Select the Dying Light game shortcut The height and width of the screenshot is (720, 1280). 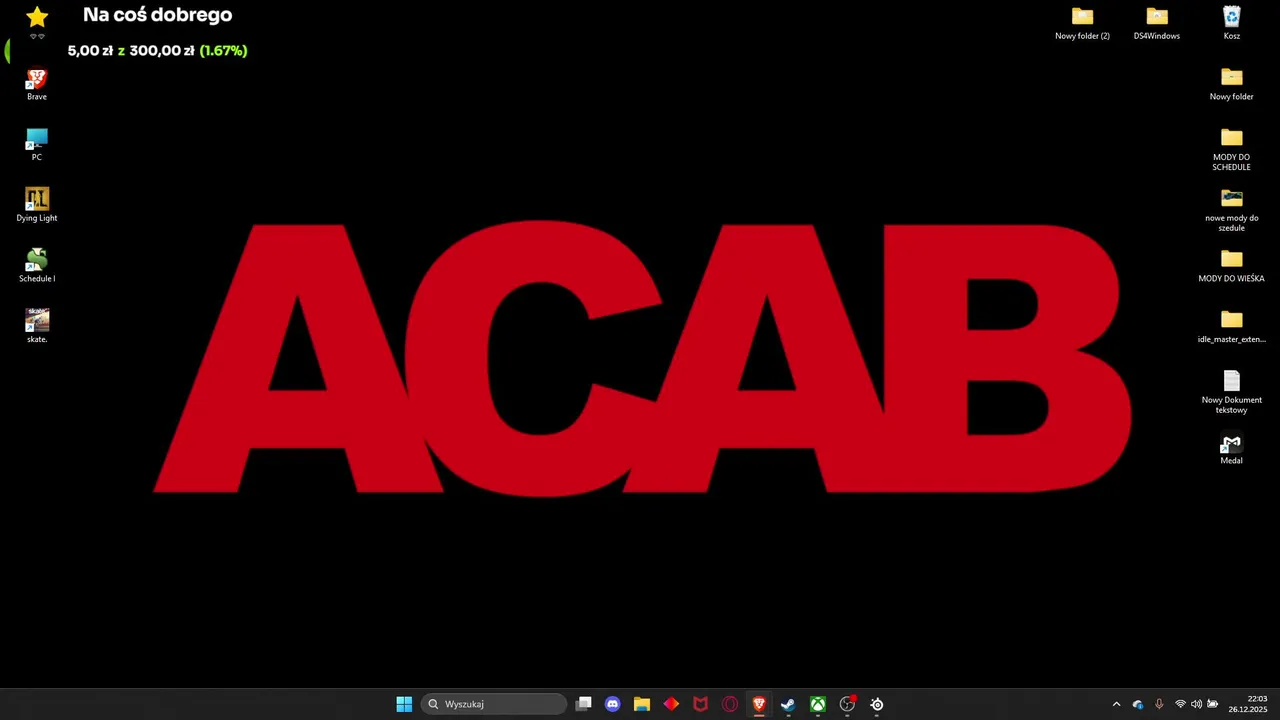[x=37, y=205]
